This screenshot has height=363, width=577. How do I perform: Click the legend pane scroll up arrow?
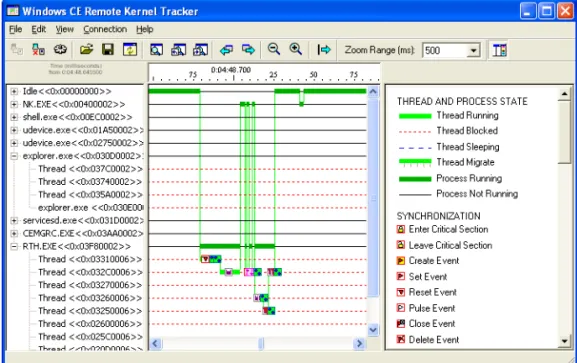point(564,94)
